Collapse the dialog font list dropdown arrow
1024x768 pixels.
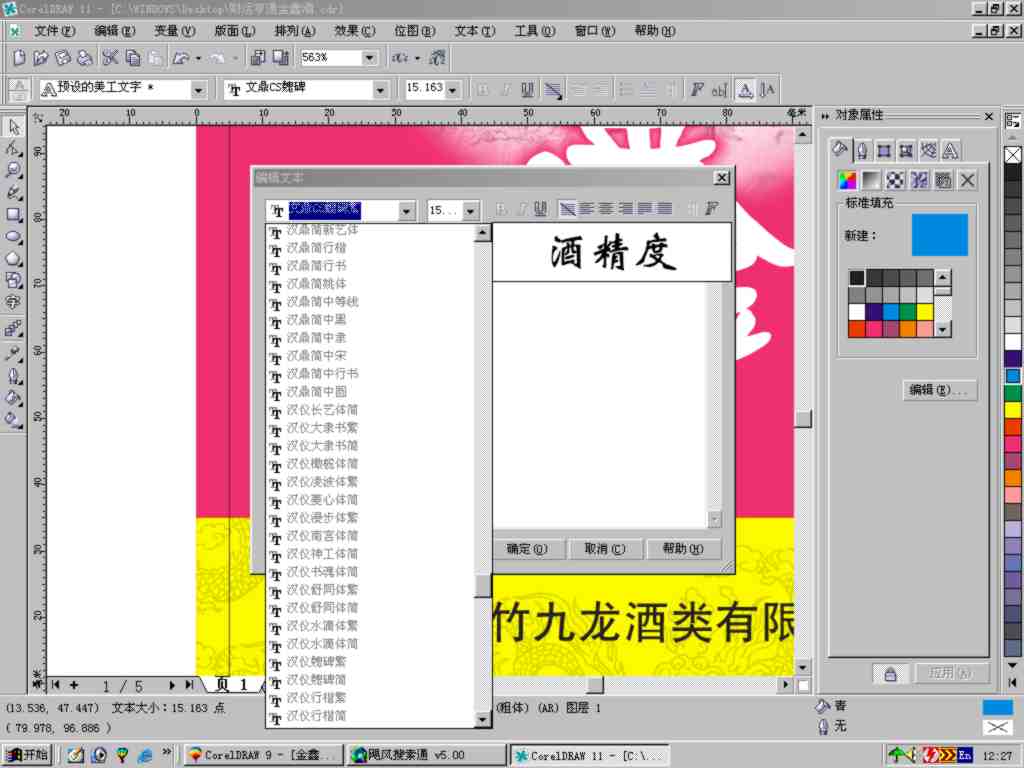pos(406,211)
